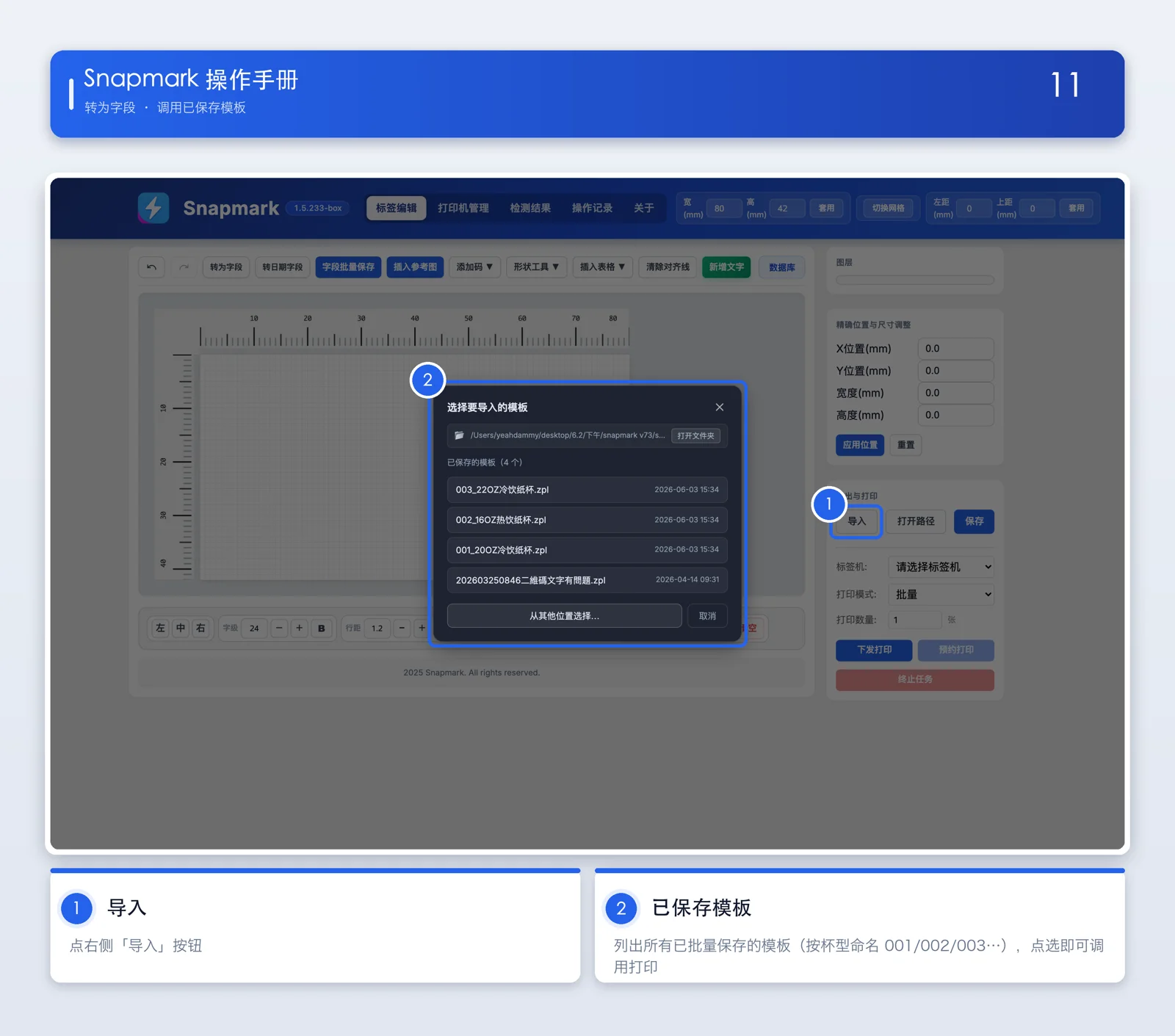Click the 导入 button
This screenshot has width=1175, height=1036.
(x=857, y=521)
